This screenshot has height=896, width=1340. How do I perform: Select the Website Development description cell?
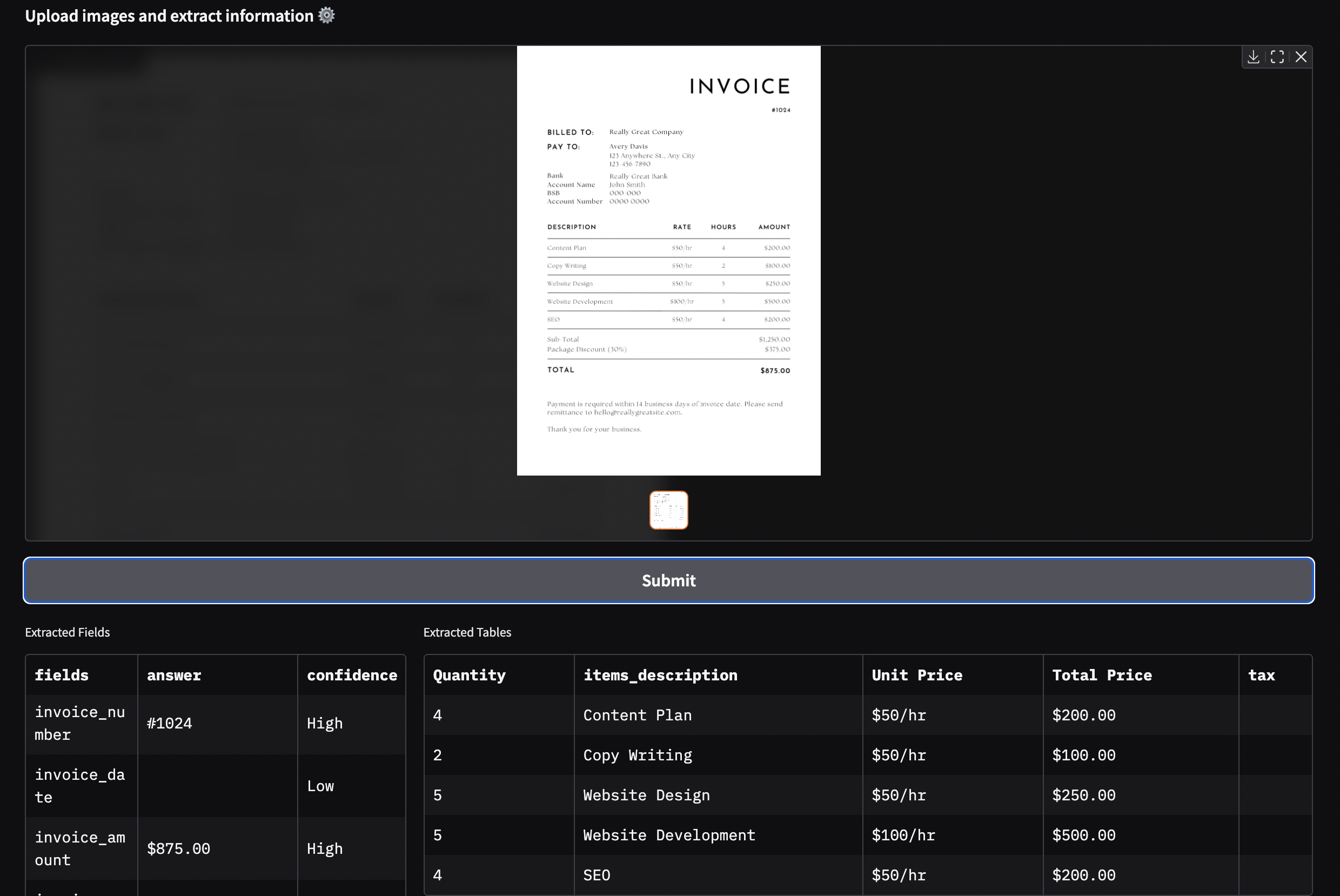(668, 835)
